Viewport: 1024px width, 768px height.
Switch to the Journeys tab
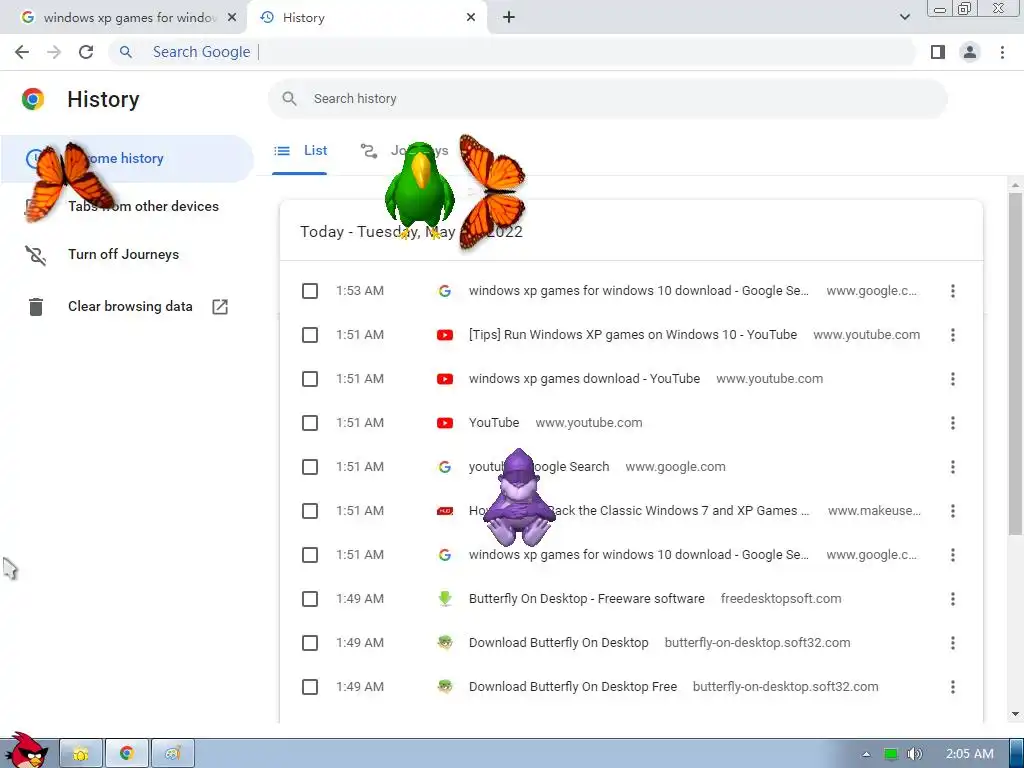pos(404,151)
